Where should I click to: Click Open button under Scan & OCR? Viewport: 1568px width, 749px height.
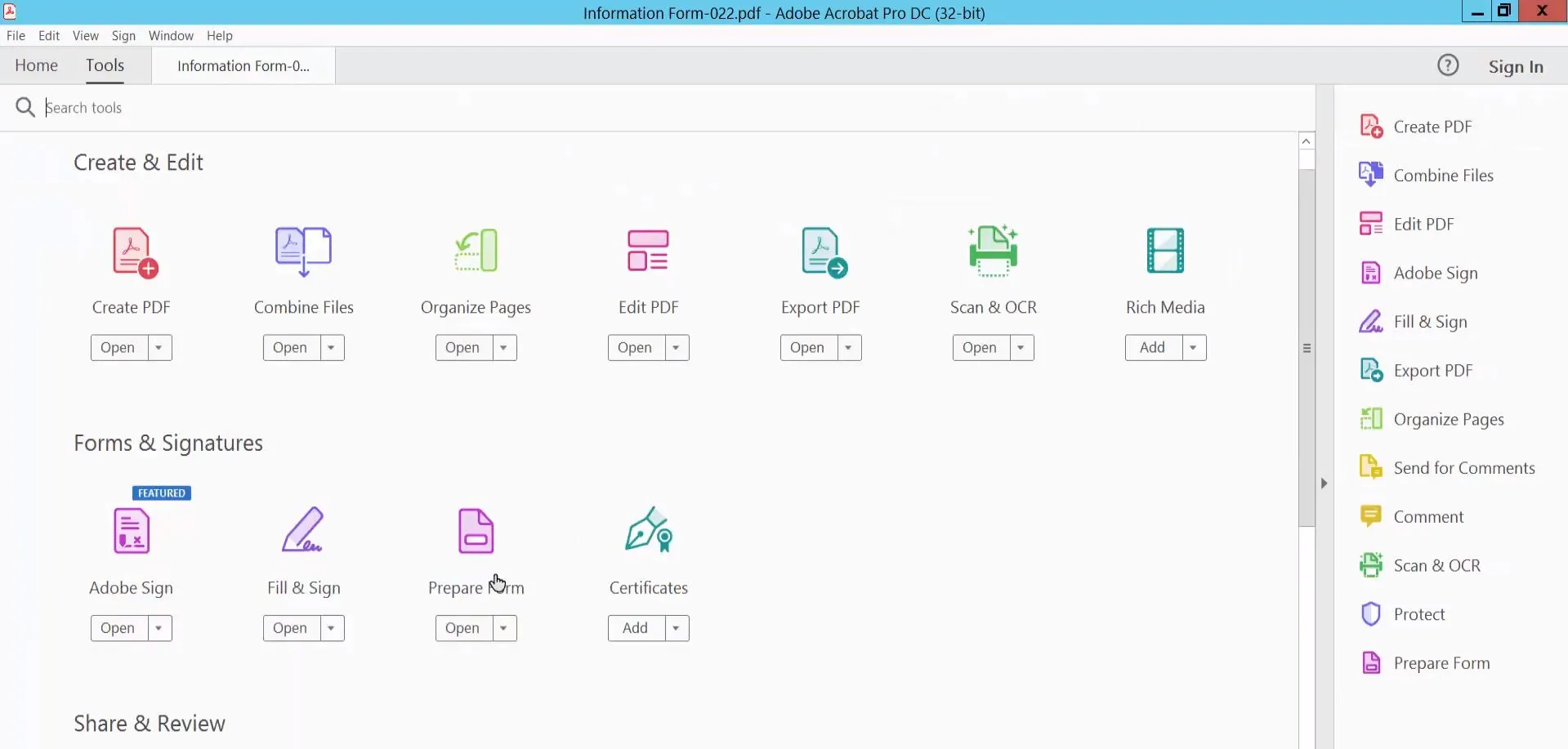pyautogui.click(x=981, y=348)
